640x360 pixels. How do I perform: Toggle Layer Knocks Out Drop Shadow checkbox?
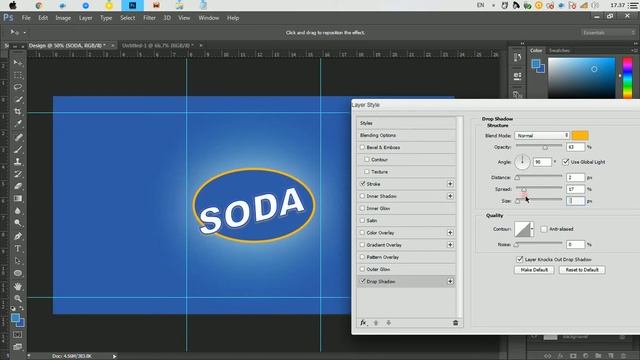tap(520, 259)
